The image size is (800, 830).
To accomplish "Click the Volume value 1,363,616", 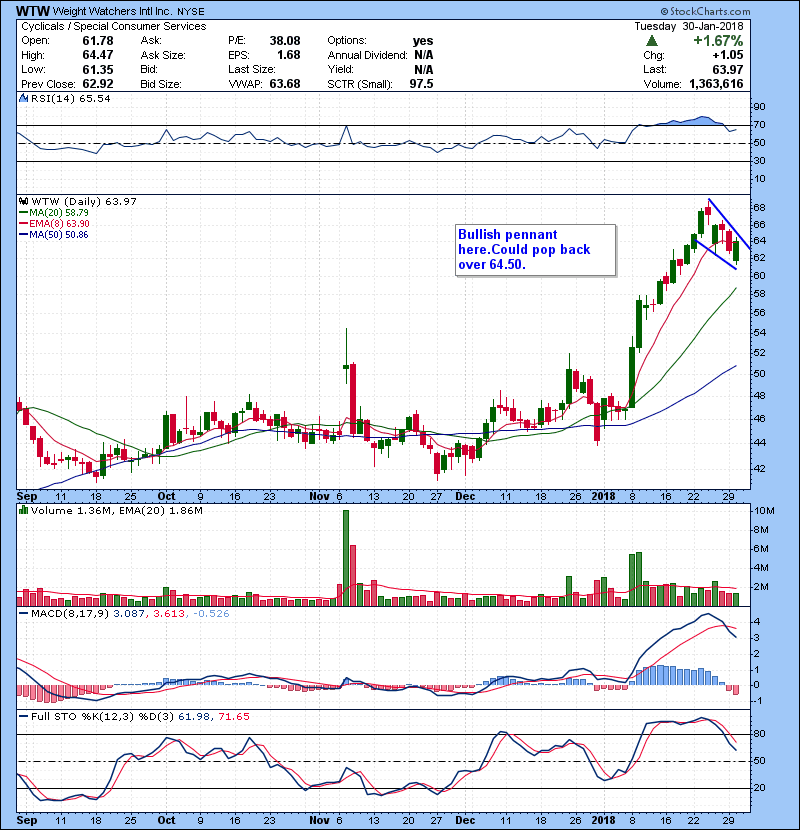I will pyautogui.click(x=716, y=84).
